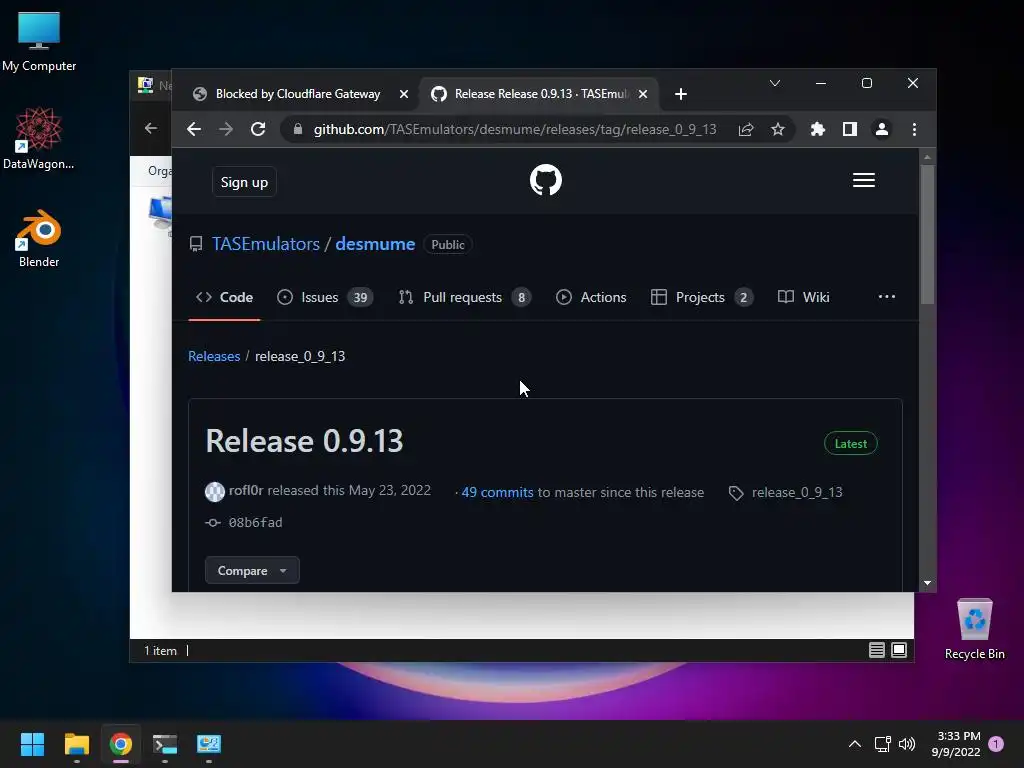Screen dimensions: 1024x768
Task: Click the page vertical scrollbar thumb
Action: [927, 233]
